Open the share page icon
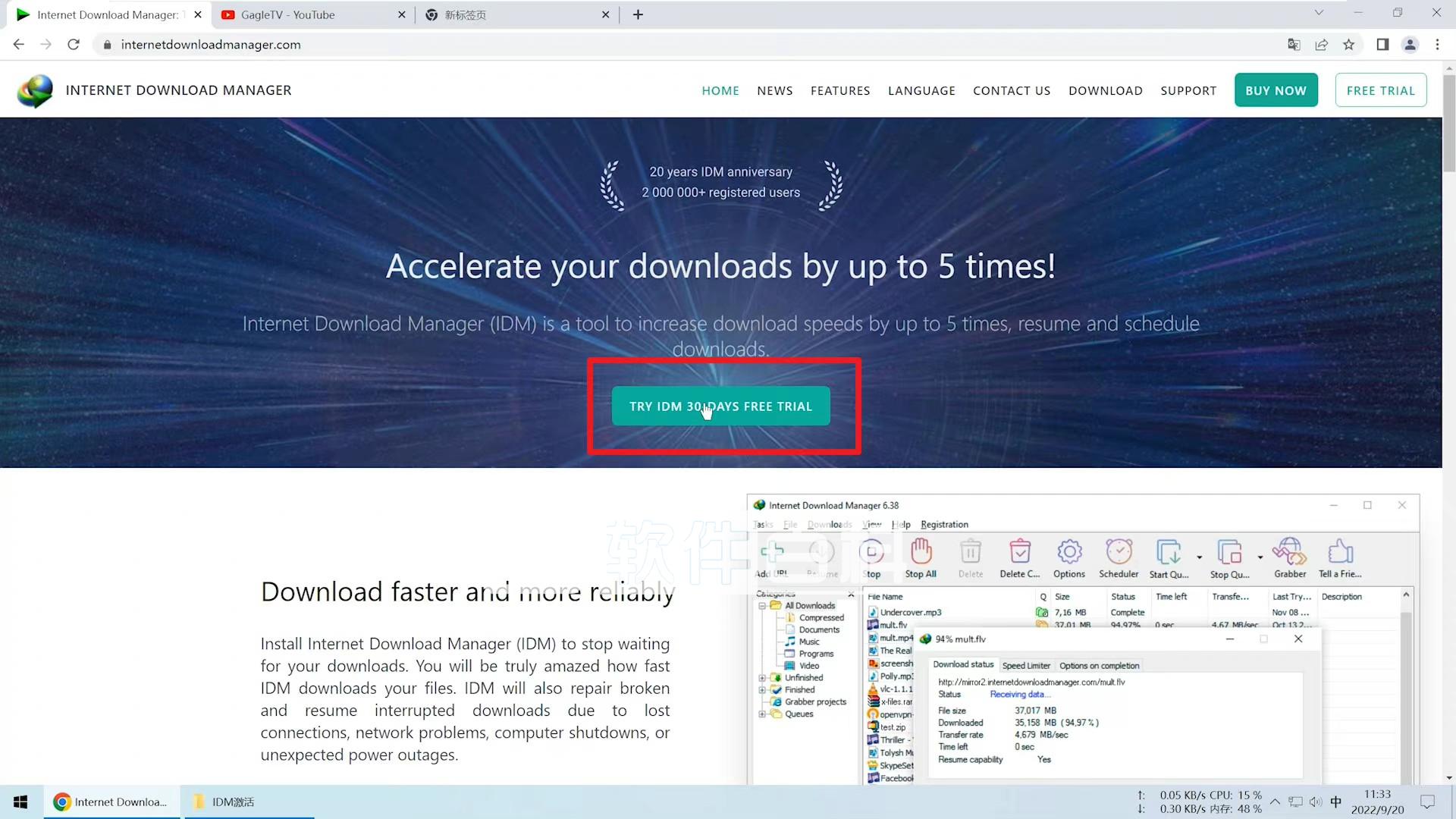This screenshot has width=1456, height=819. [1321, 45]
